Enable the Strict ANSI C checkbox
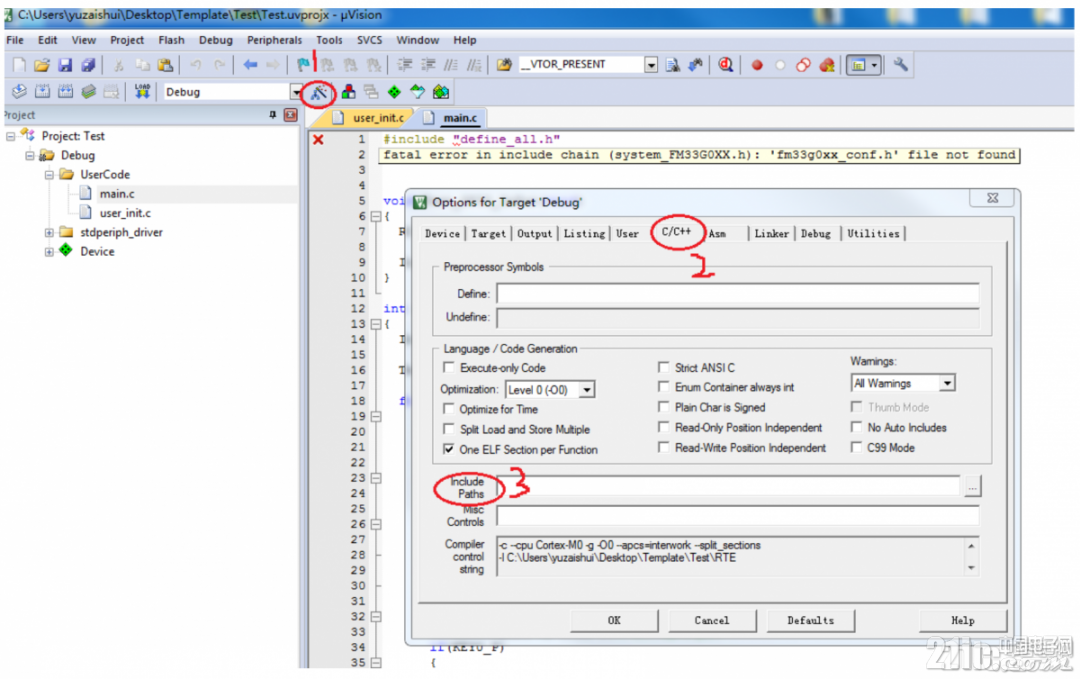Image resolution: width=1080 pixels, height=679 pixels. [x=664, y=368]
